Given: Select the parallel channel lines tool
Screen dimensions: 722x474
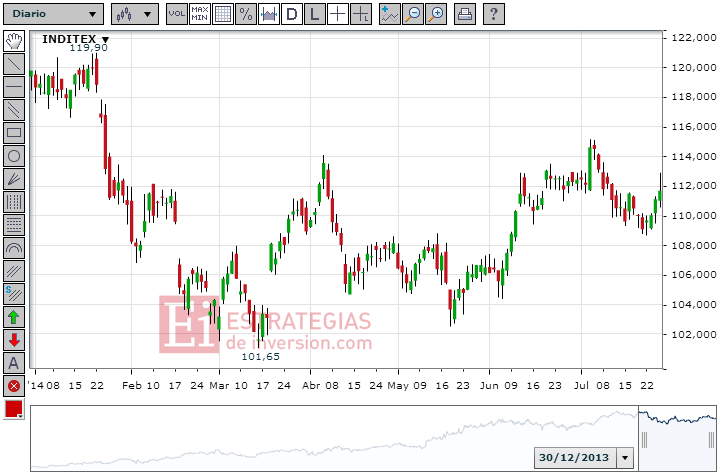Looking at the screenshot, I should click(14, 110).
